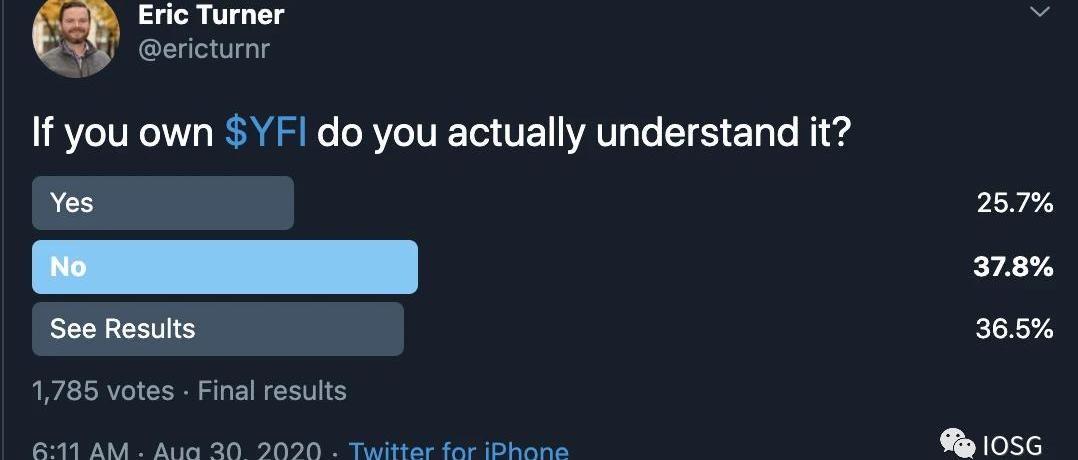Select the Yes poll option
1078x460 pixels.
coord(163,203)
